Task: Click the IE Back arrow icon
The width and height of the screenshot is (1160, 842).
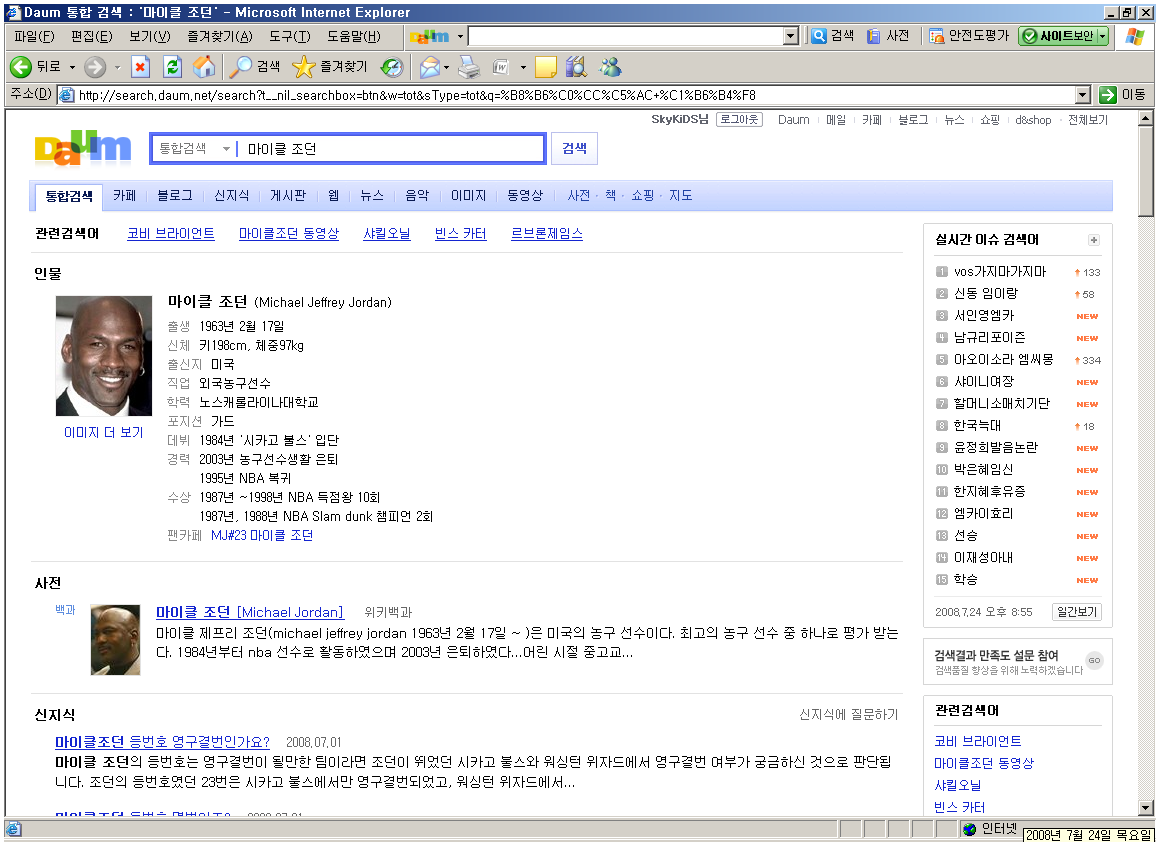Action: (21, 67)
